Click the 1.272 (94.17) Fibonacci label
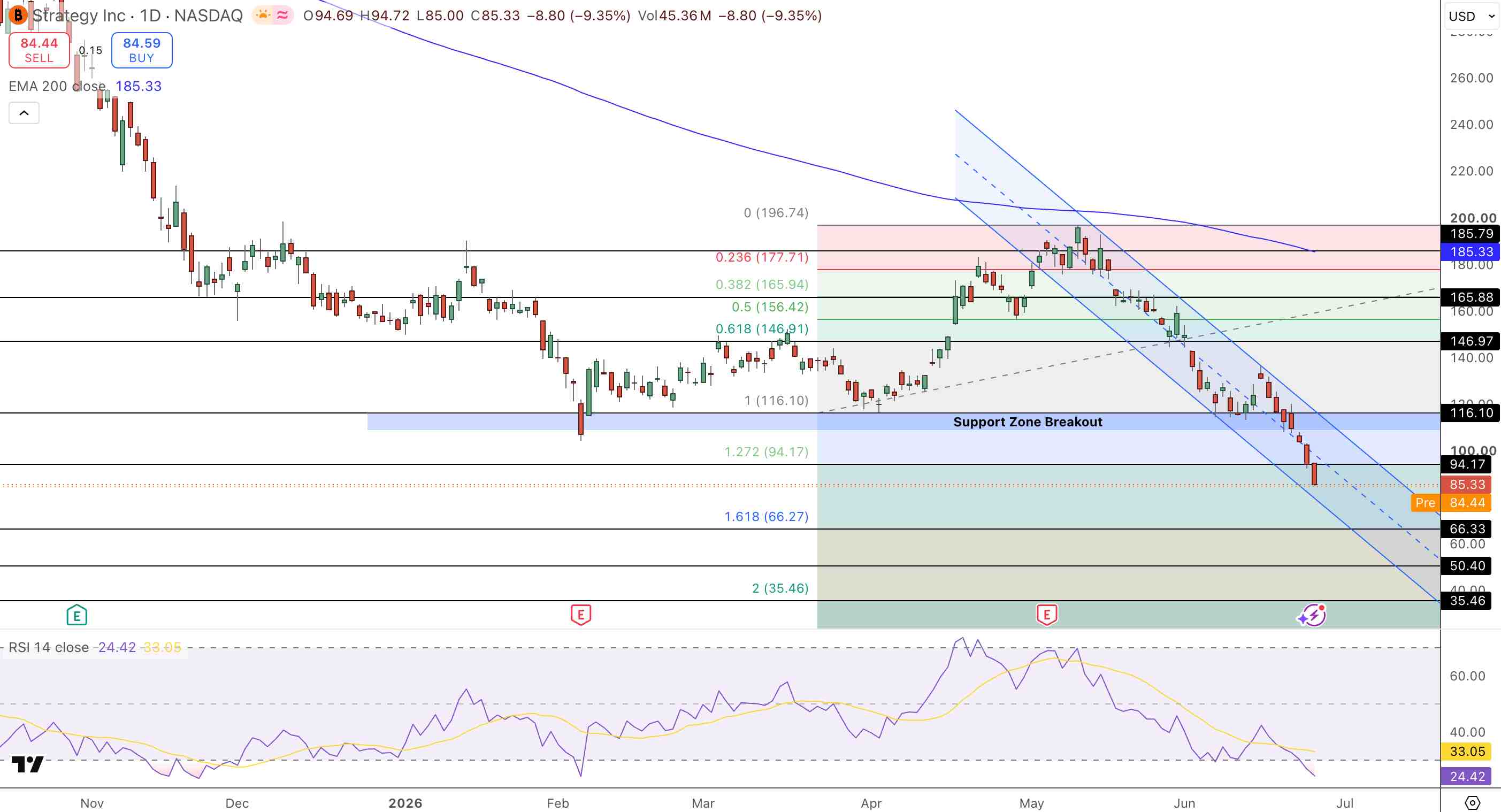1501x812 pixels. [x=766, y=451]
